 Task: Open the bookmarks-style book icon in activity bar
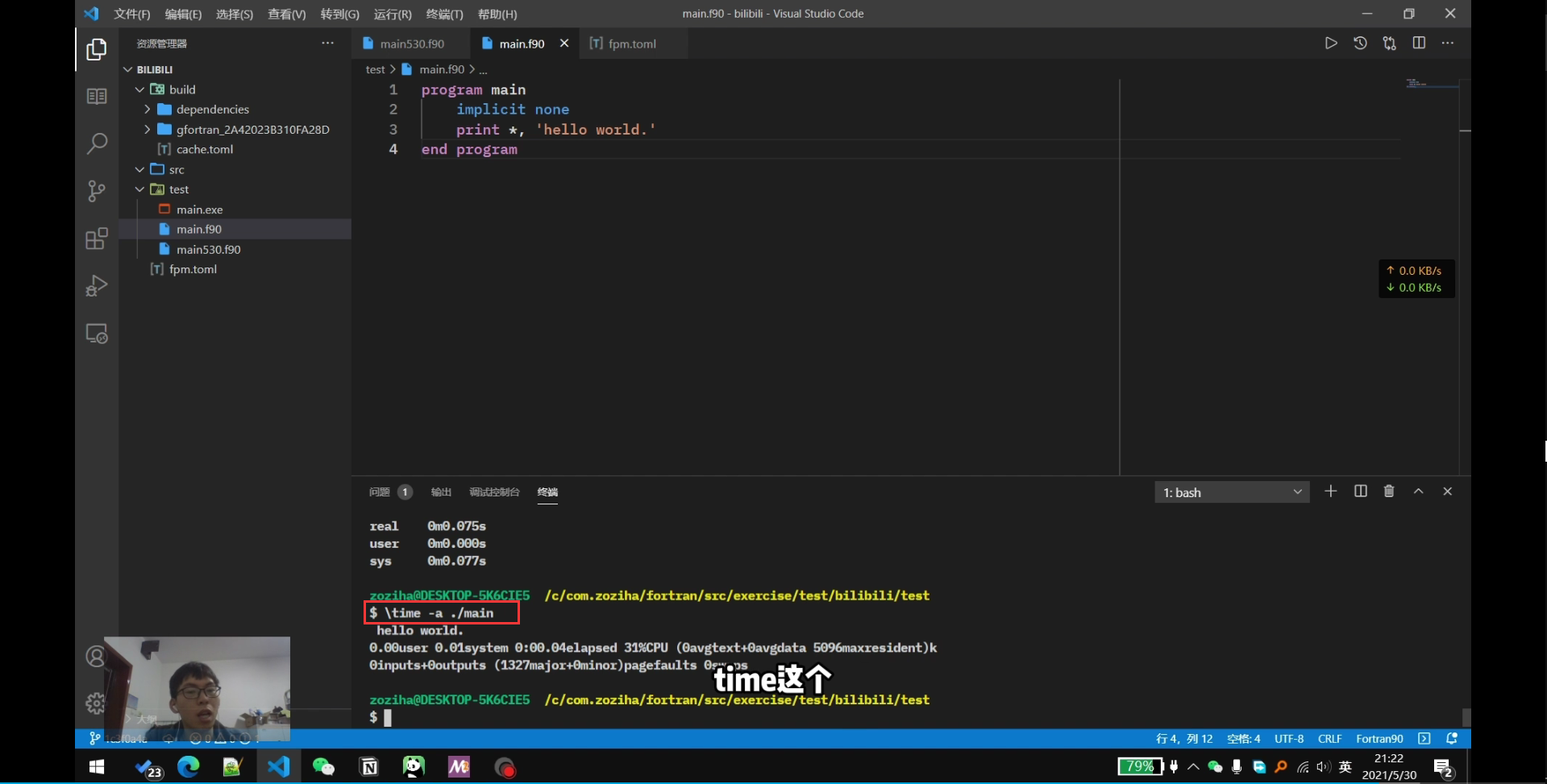click(x=97, y=97)
